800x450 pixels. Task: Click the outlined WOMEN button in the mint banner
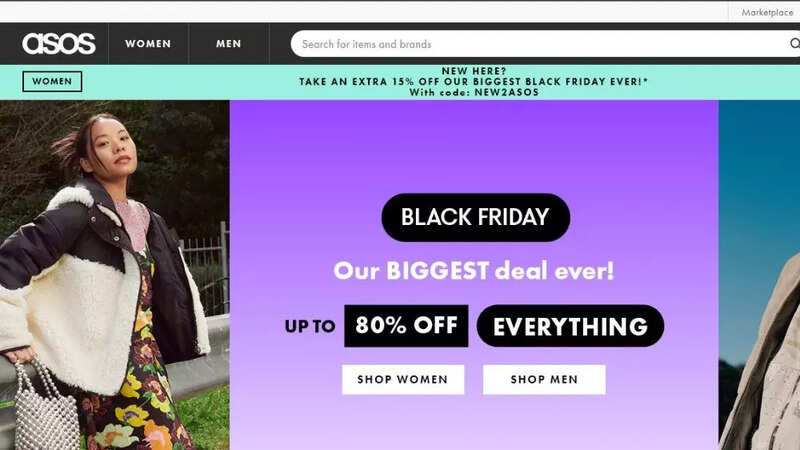52,82
